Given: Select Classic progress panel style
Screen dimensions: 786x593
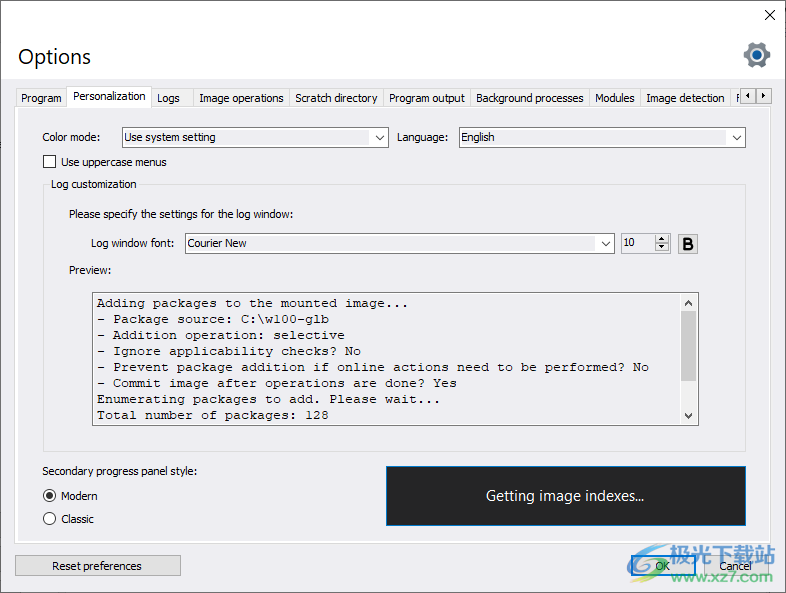Looking at the screenshot, I should point(50,519).
